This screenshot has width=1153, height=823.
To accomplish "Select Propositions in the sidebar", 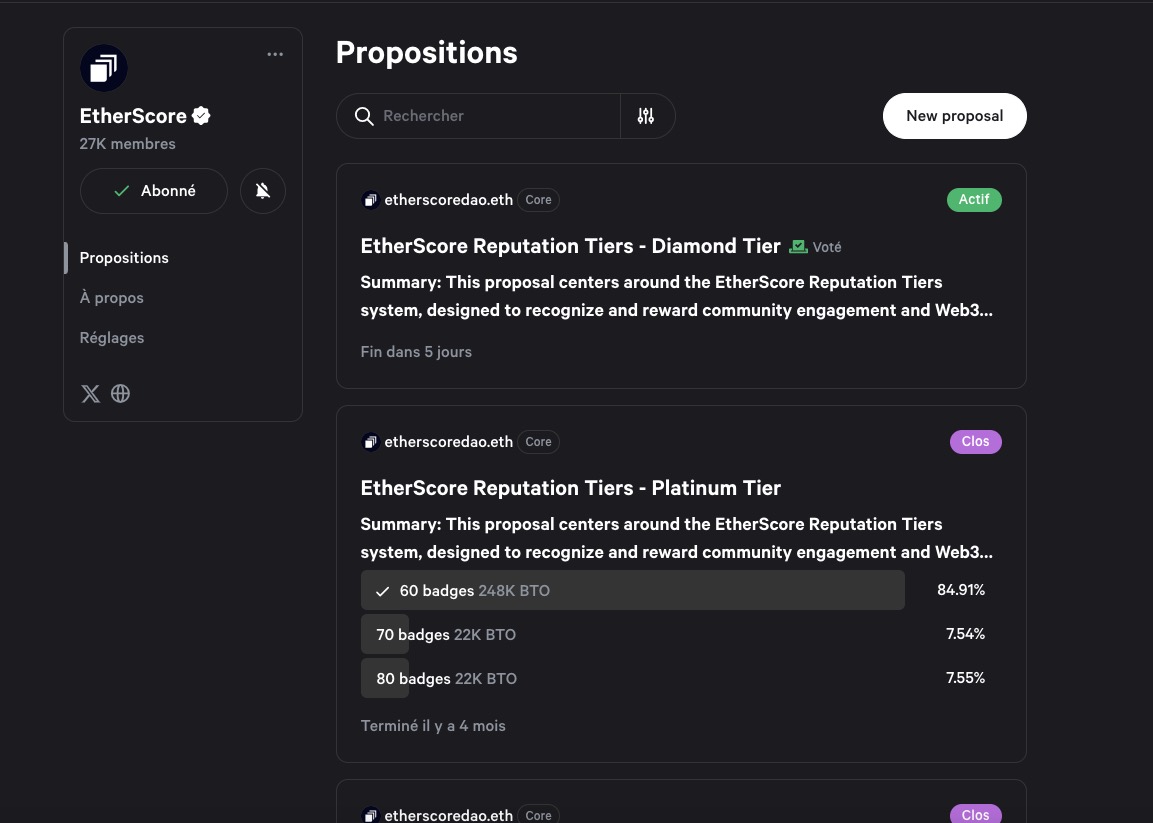I will click(124, 258).
